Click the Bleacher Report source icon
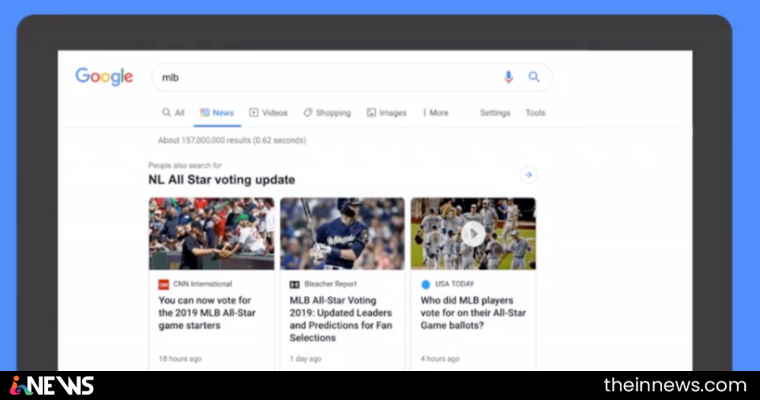 pyautogui.click(x=294, y=284)
